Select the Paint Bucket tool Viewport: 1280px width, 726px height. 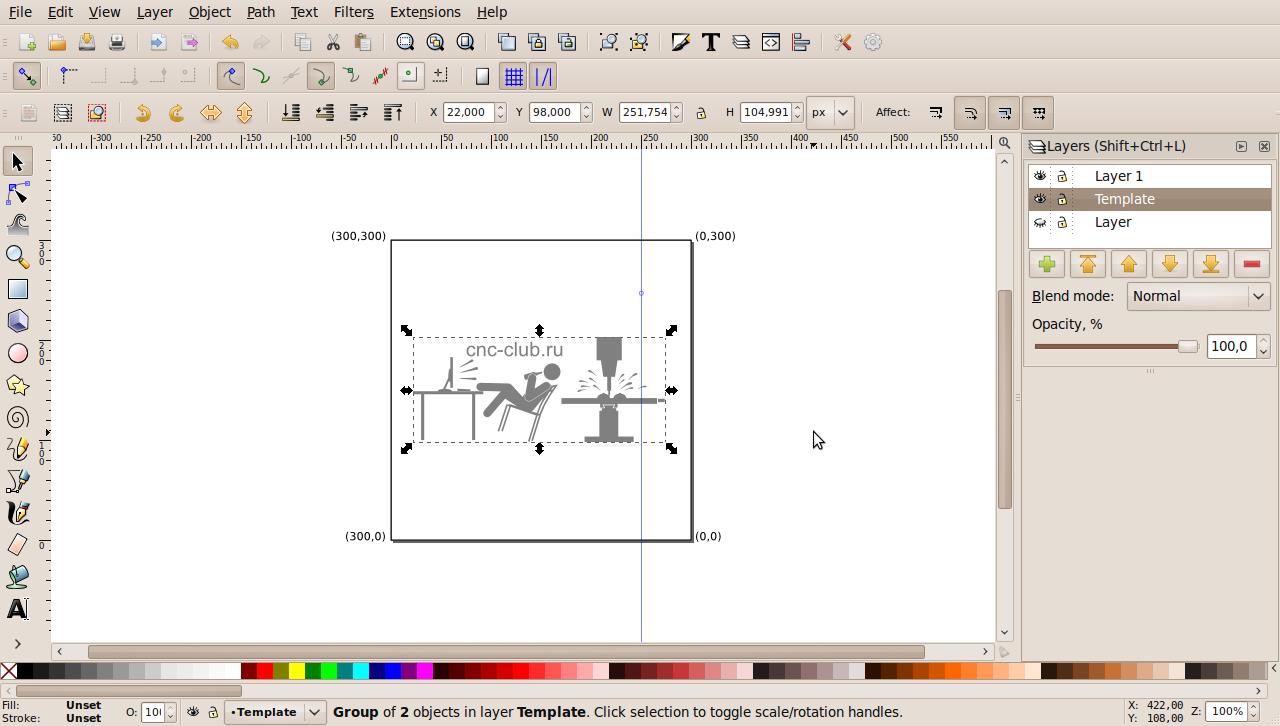(18, 577)
